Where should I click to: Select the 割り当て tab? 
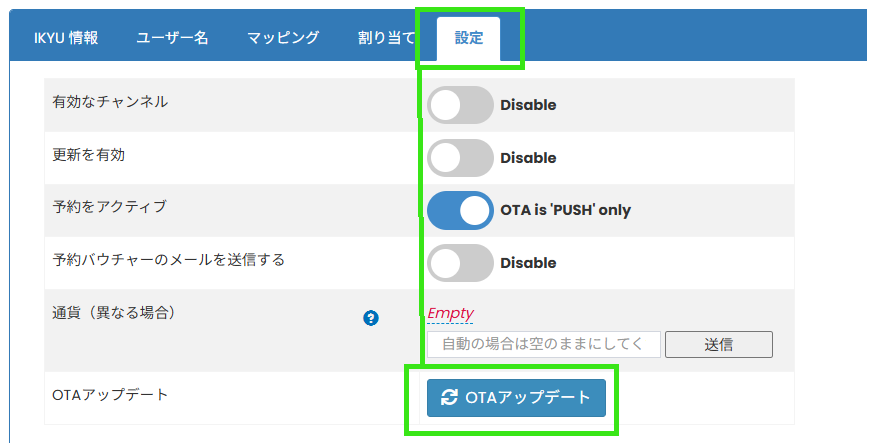387,39
